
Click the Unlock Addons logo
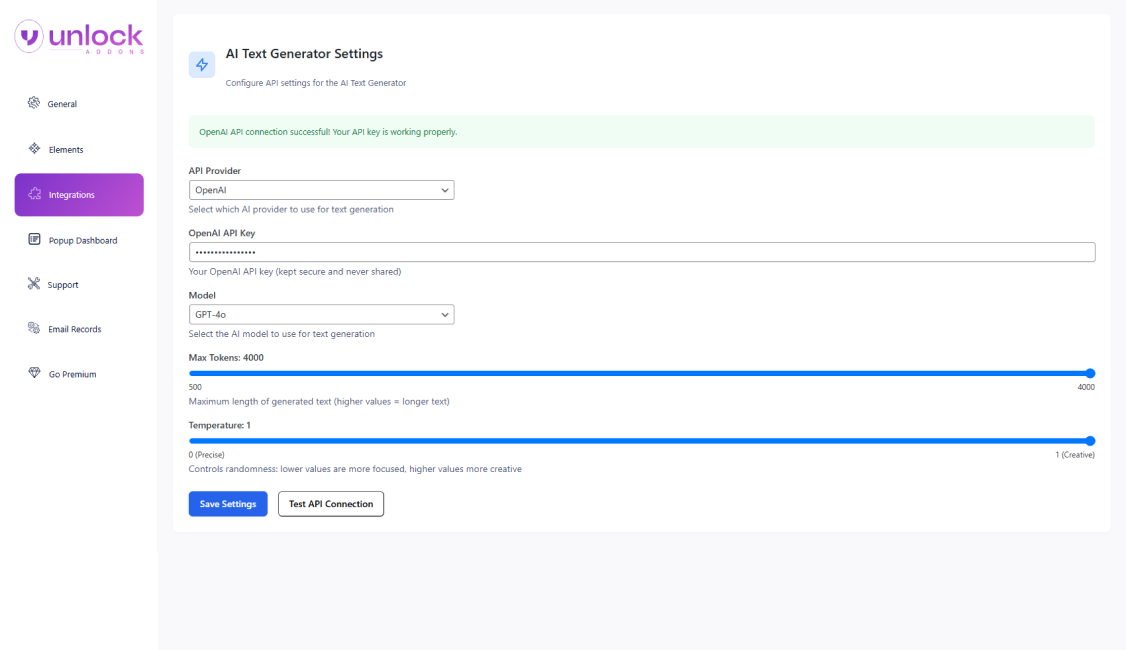click(78, 36)
